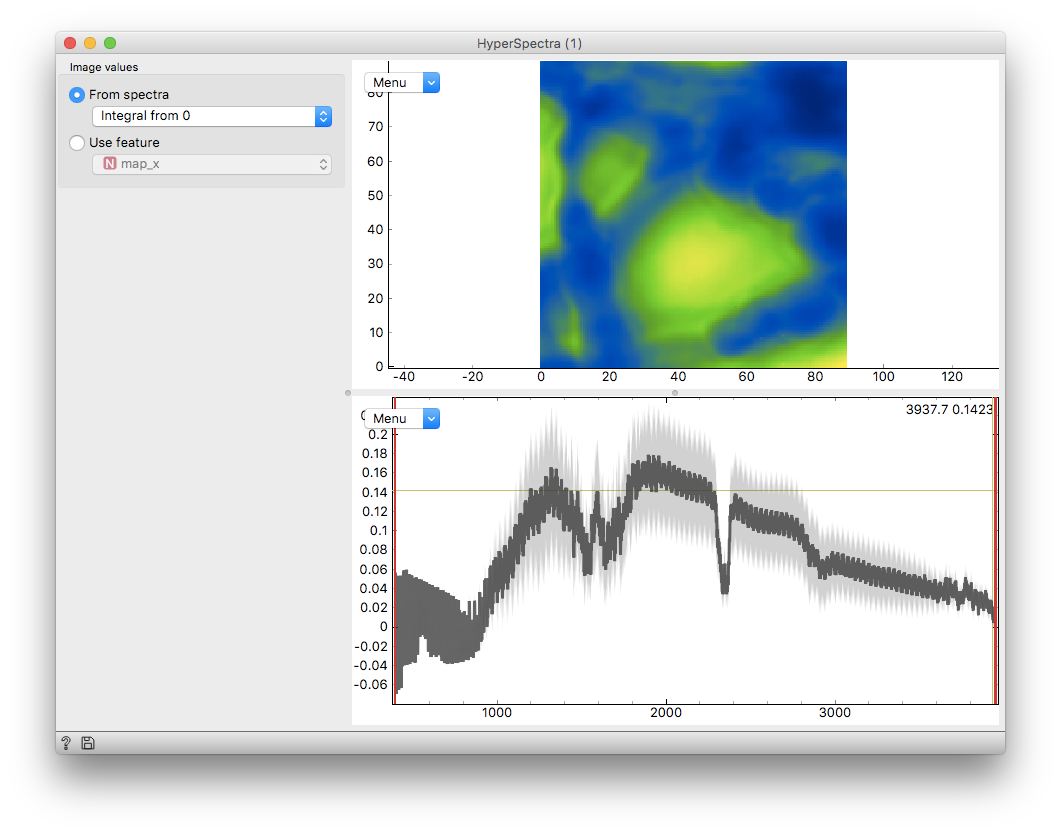
Task: Select the From spectra option
Action: click(76, 94)
